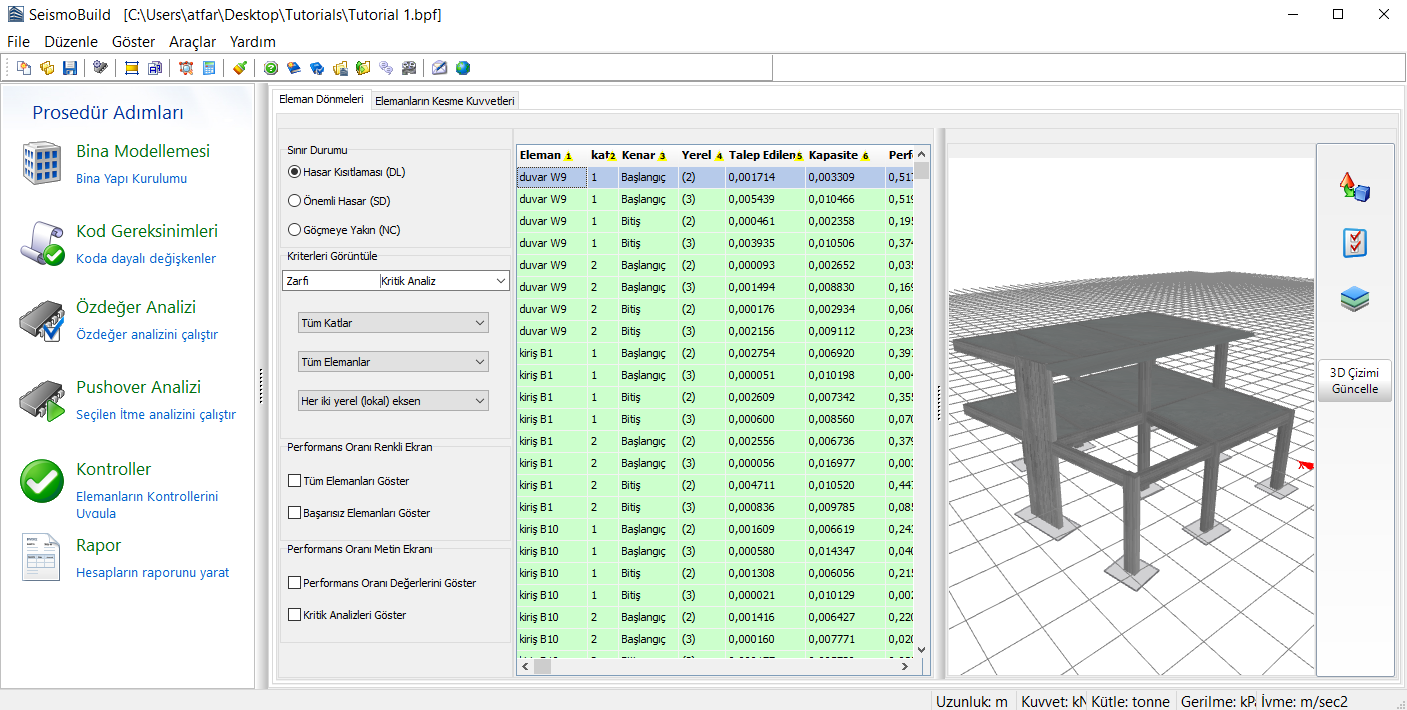Click the blue floppy disk save icon
The height and width of the screenshot is (710, 1407).
point(70,68)
